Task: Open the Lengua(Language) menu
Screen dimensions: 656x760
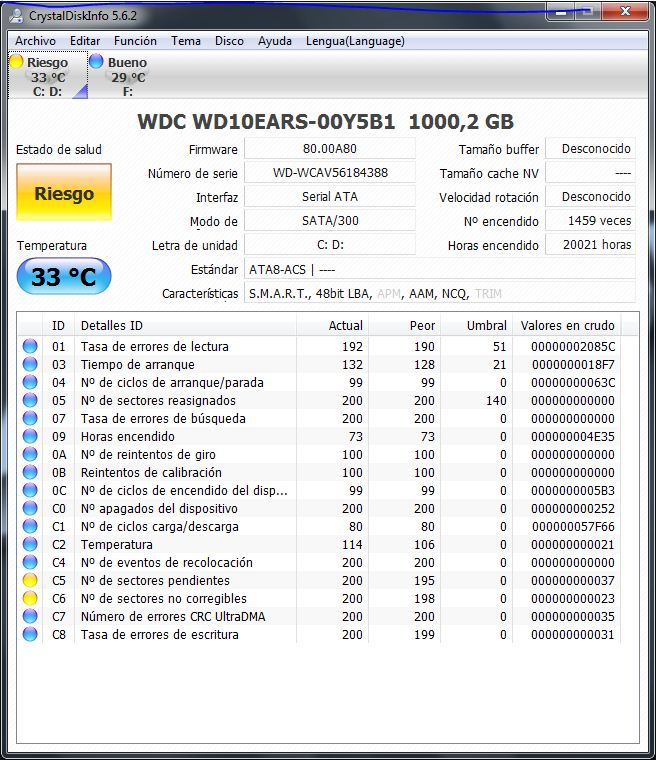Action: [355, 41]
